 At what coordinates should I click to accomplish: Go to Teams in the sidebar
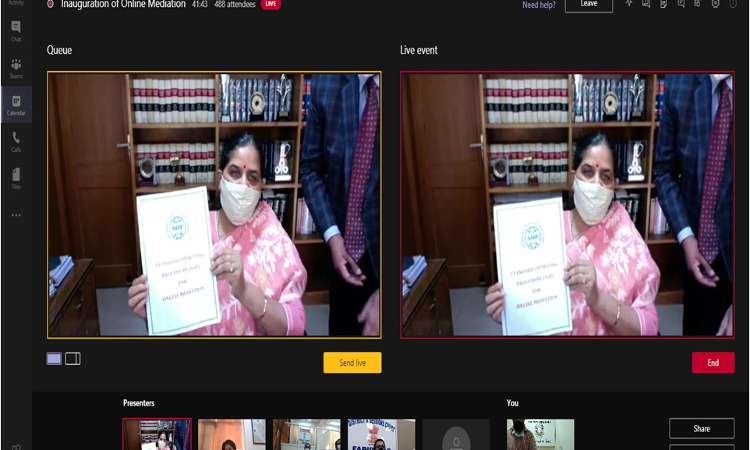15,66
